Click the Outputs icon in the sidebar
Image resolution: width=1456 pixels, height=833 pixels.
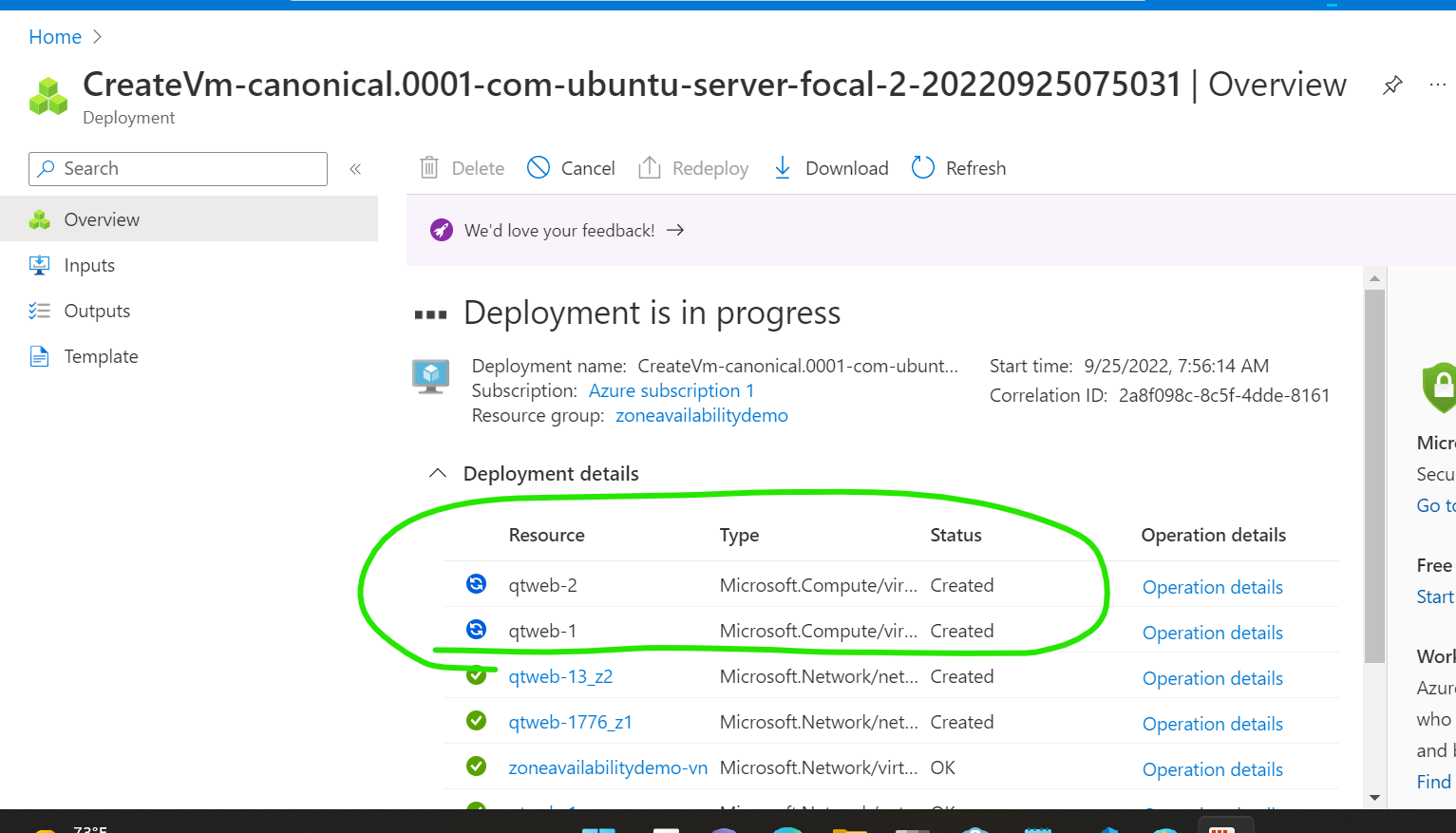tap(40, 311)
